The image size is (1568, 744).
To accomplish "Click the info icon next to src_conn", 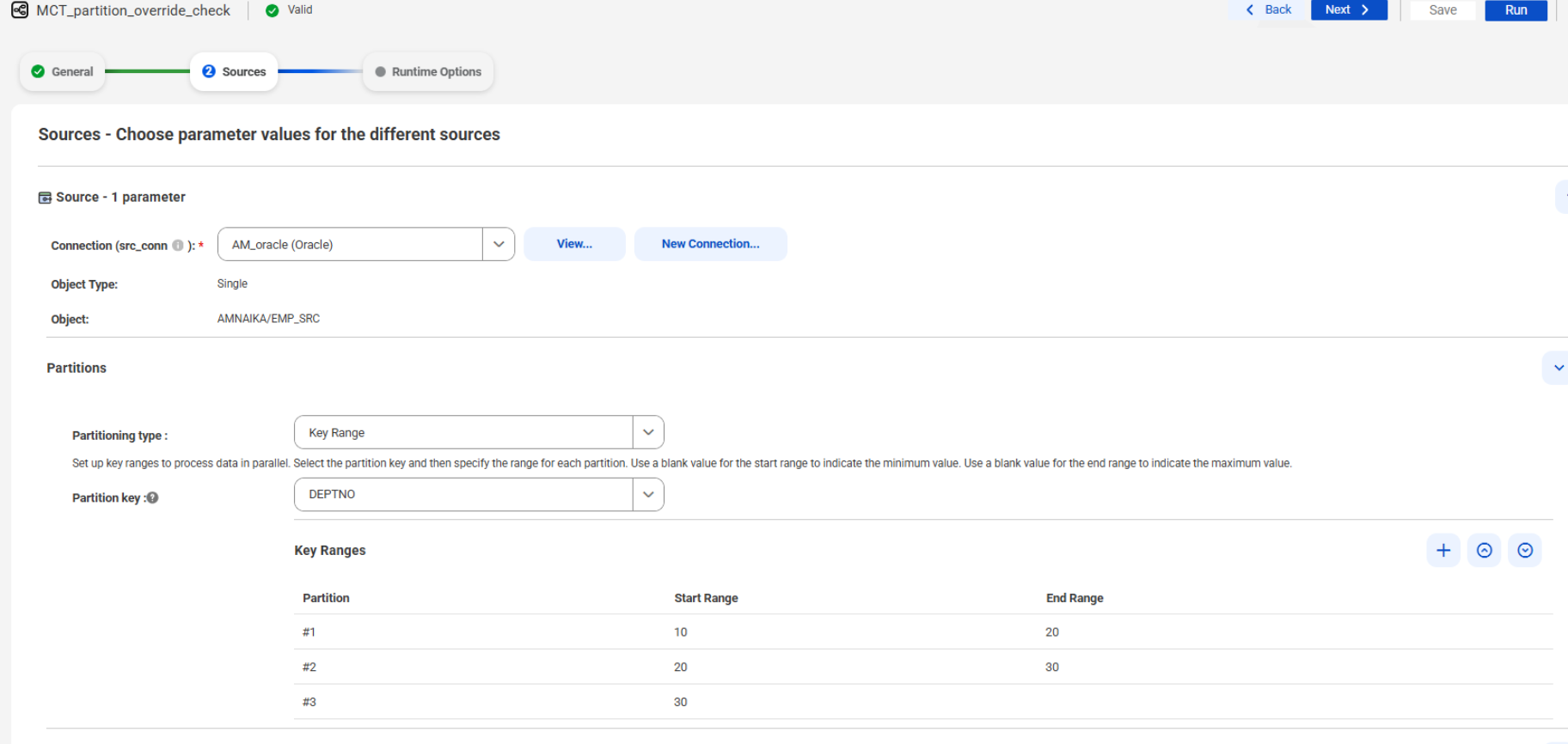I will 178,245.
